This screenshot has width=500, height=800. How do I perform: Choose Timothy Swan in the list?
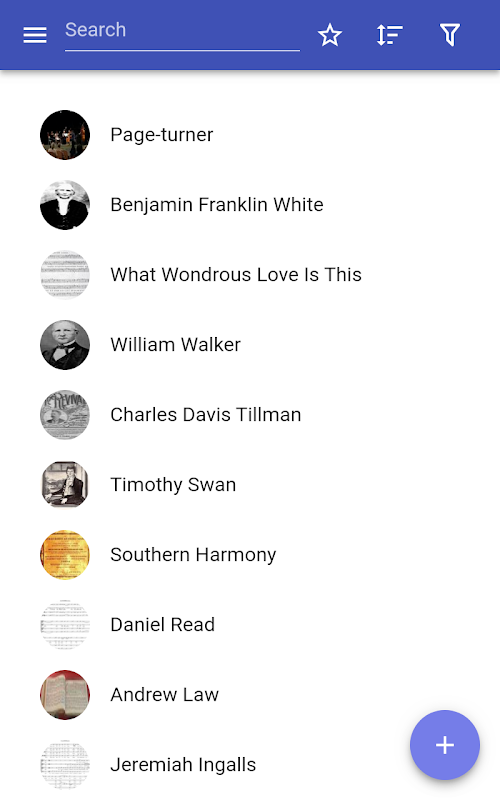coord(250,485)
